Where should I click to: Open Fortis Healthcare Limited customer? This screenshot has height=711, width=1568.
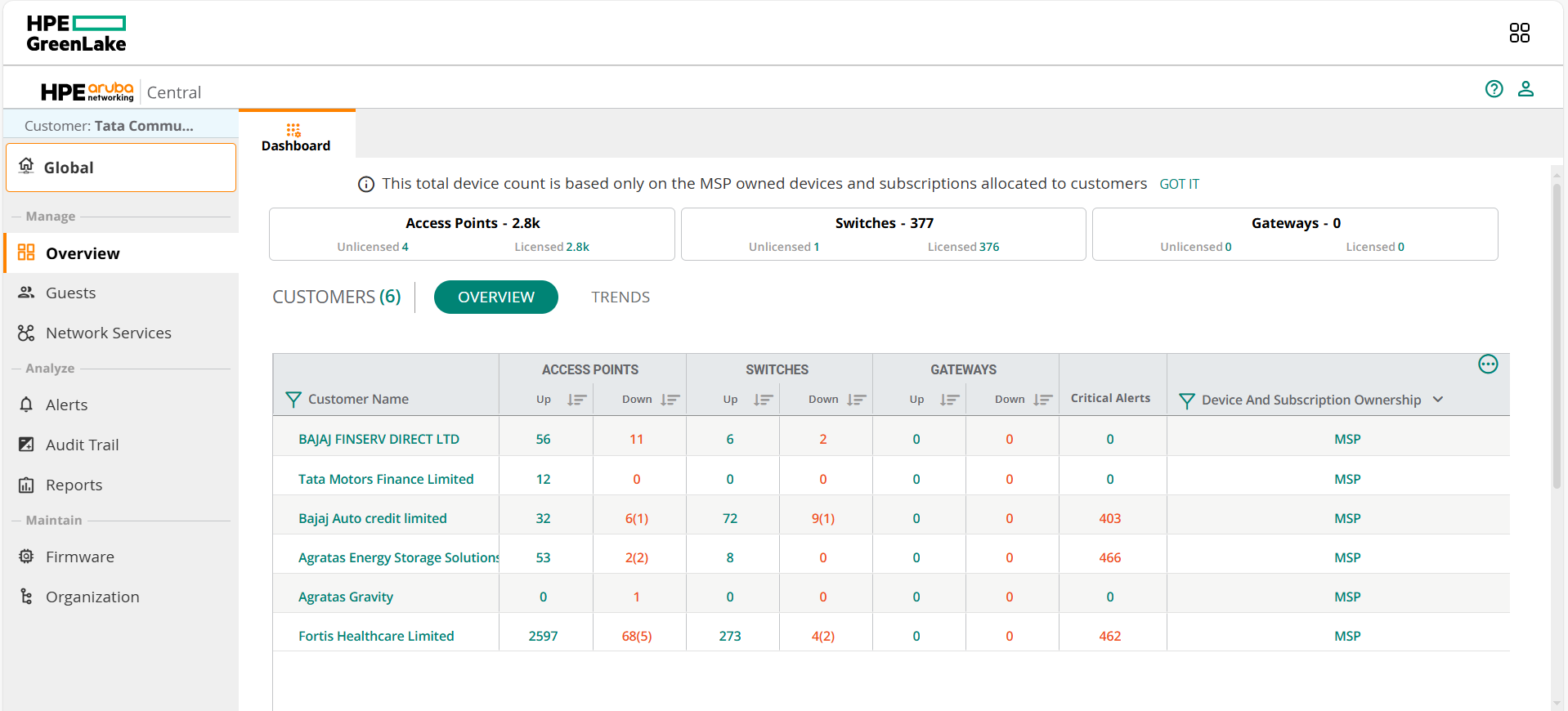[376, 637]
